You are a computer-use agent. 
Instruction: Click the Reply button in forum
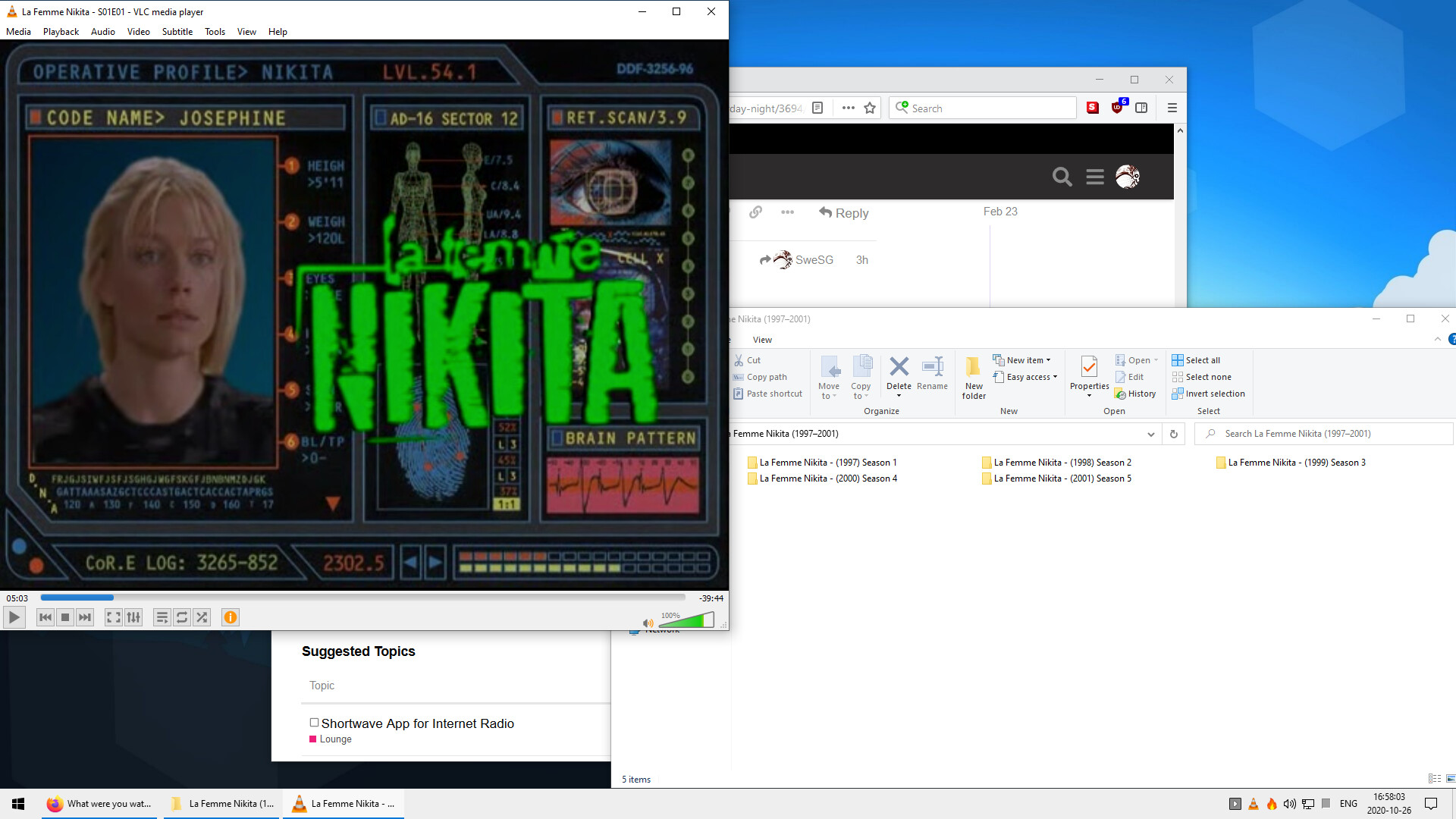click(843, 213)
